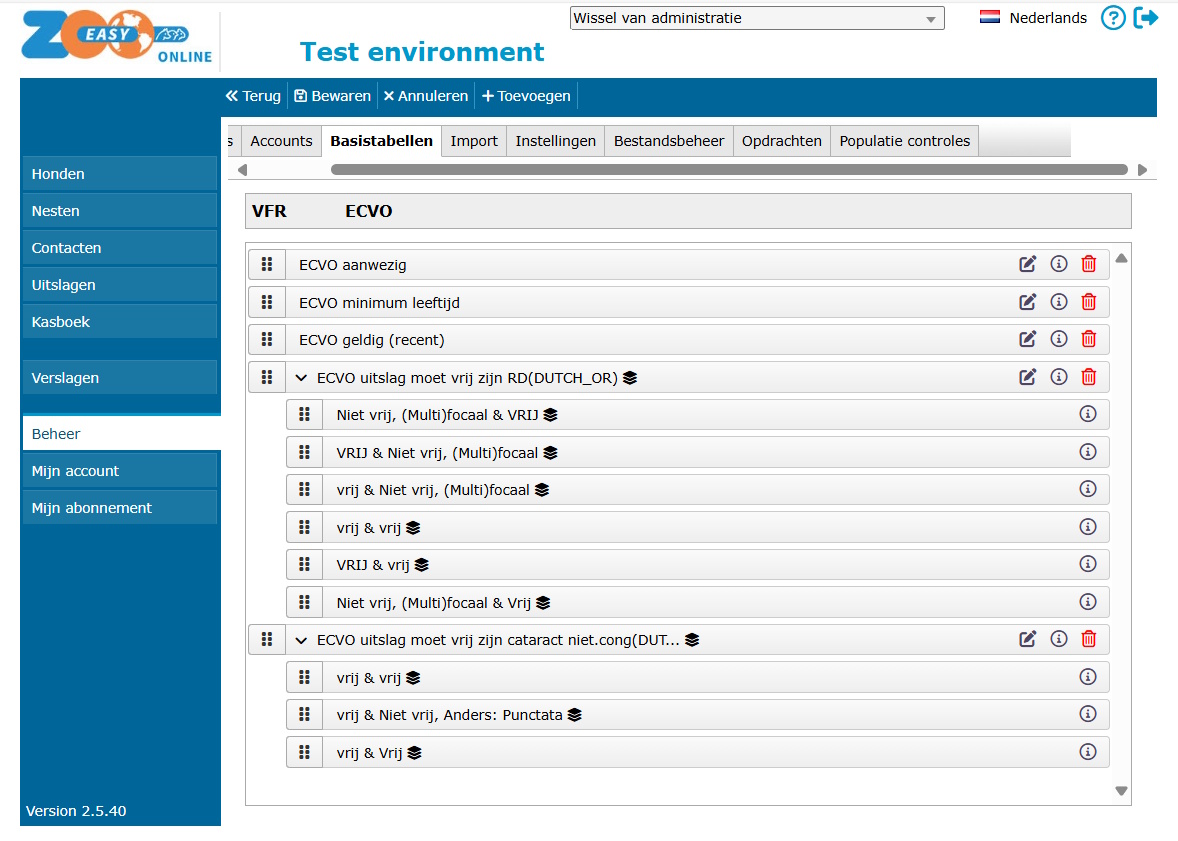Delete ECVO minimum leeftijd using the trash icon

(x=1088, y=301)
